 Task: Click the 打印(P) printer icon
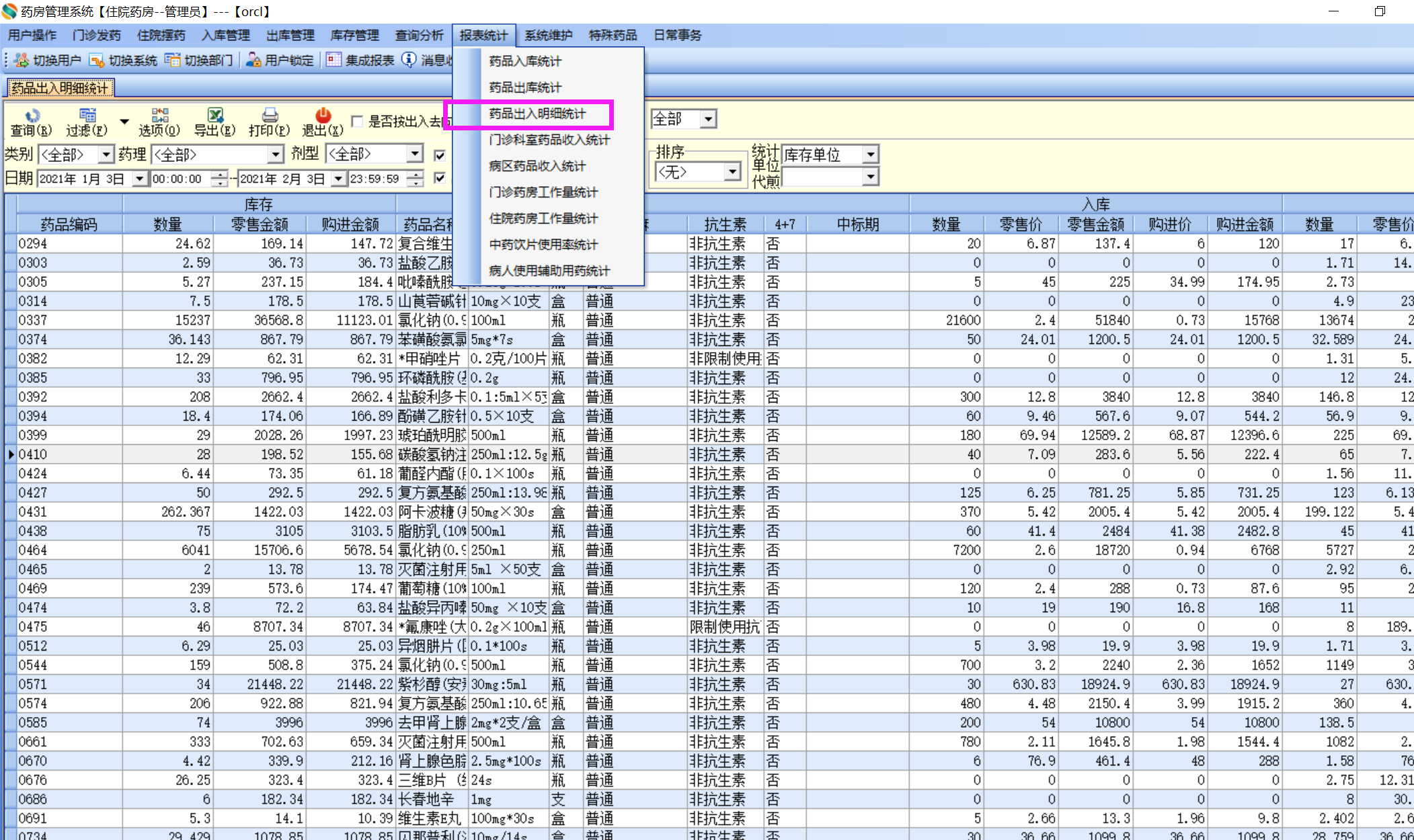(269, 116)
